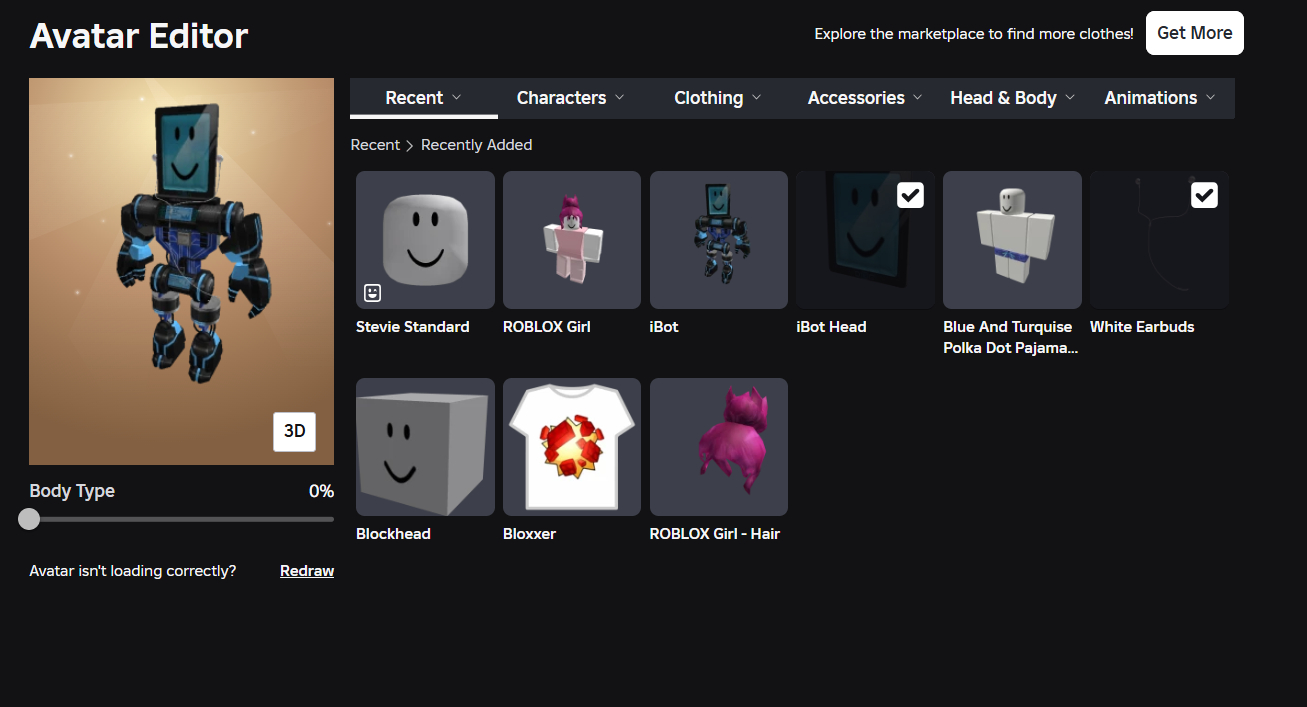Expand the Animations dropdown chevron

point(1211,97)
